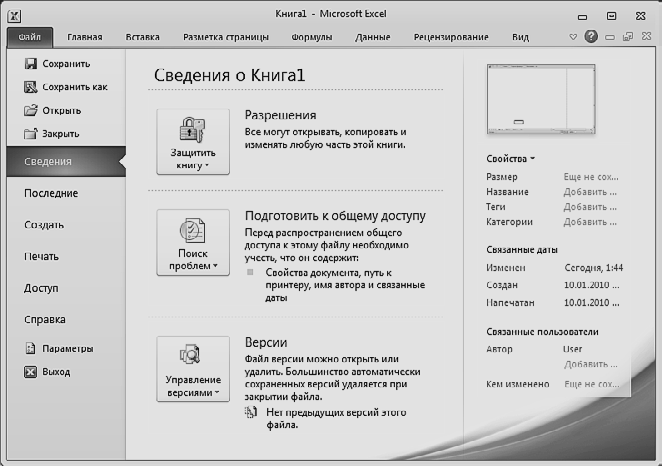The height and width of the screenshot is (466, 662).
Task: Add a category in Категории field
Action: tap(590, 222)
